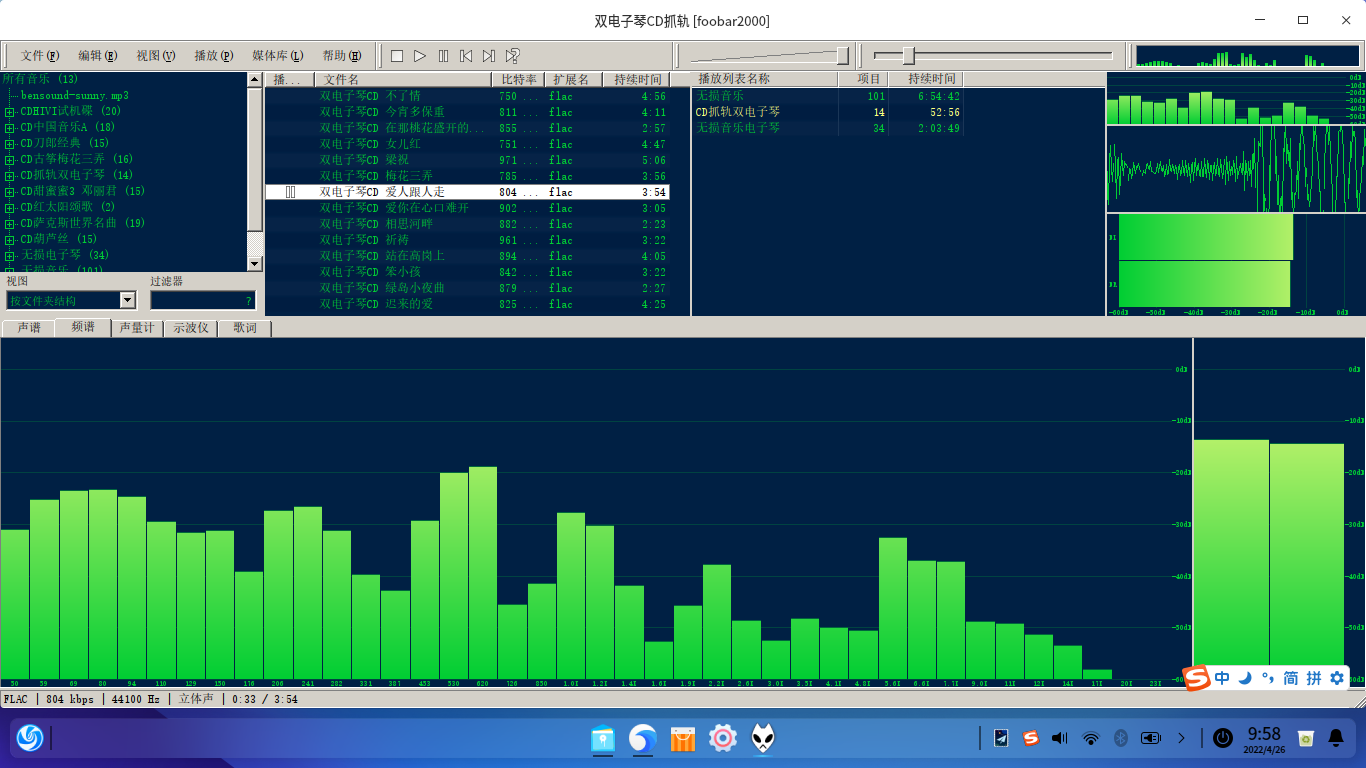
Task: Open the 文件(F) menu
Action: [39, 56]
